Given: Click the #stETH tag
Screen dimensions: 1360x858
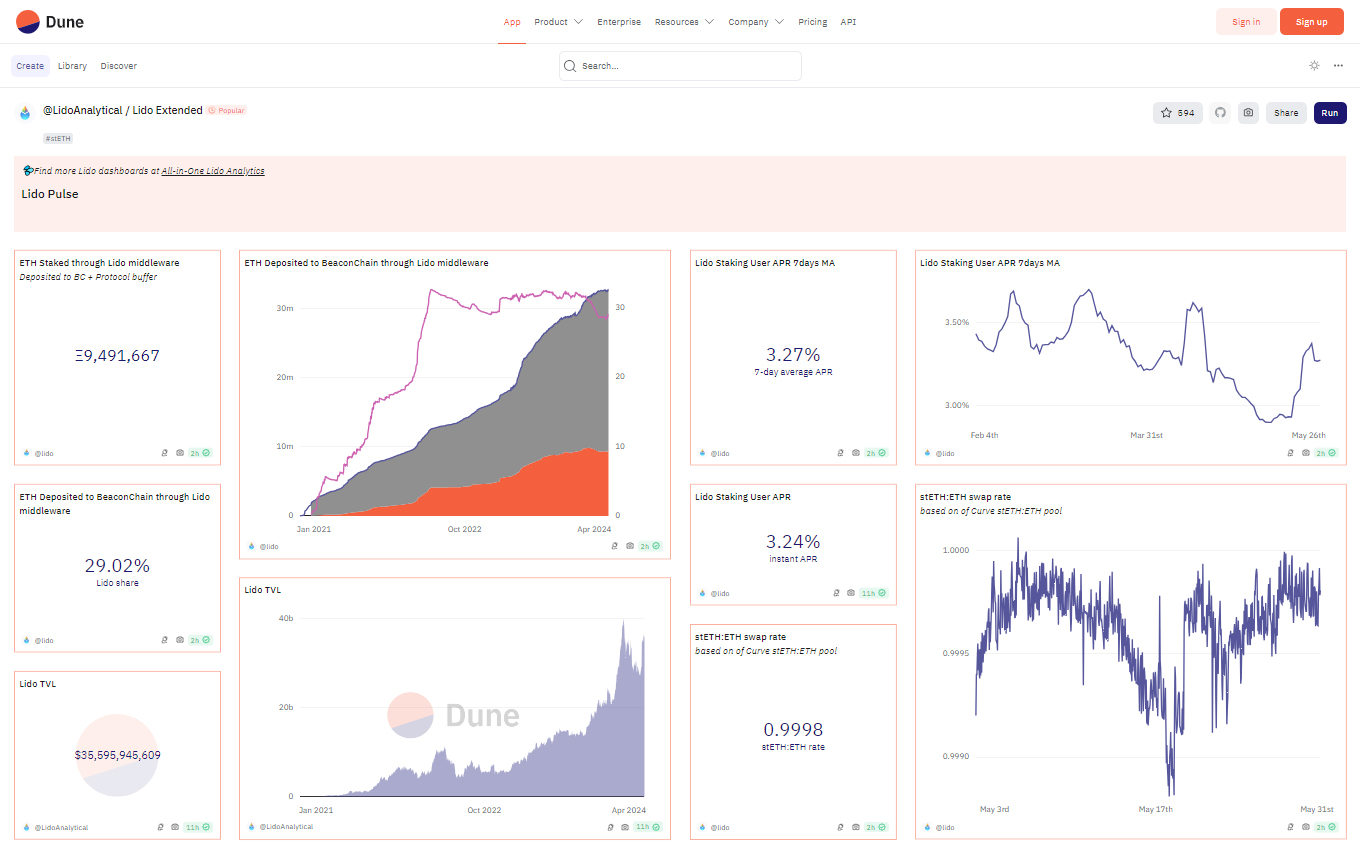Looking at the screenshot, I should (58, 138).
